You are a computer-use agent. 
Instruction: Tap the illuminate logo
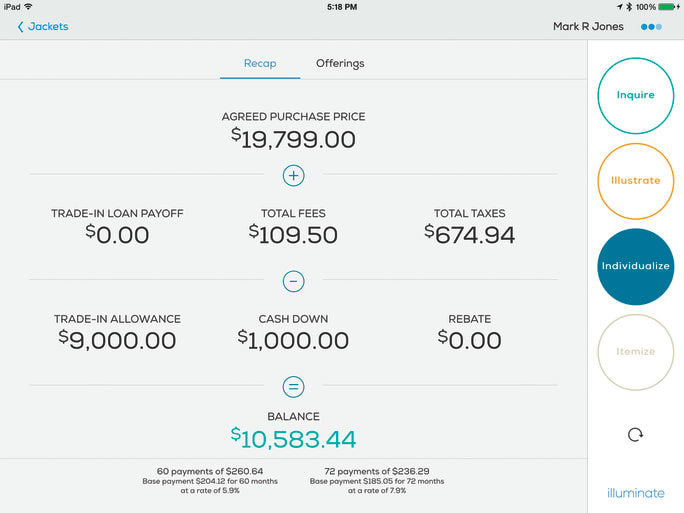click(x=635, y=493)
